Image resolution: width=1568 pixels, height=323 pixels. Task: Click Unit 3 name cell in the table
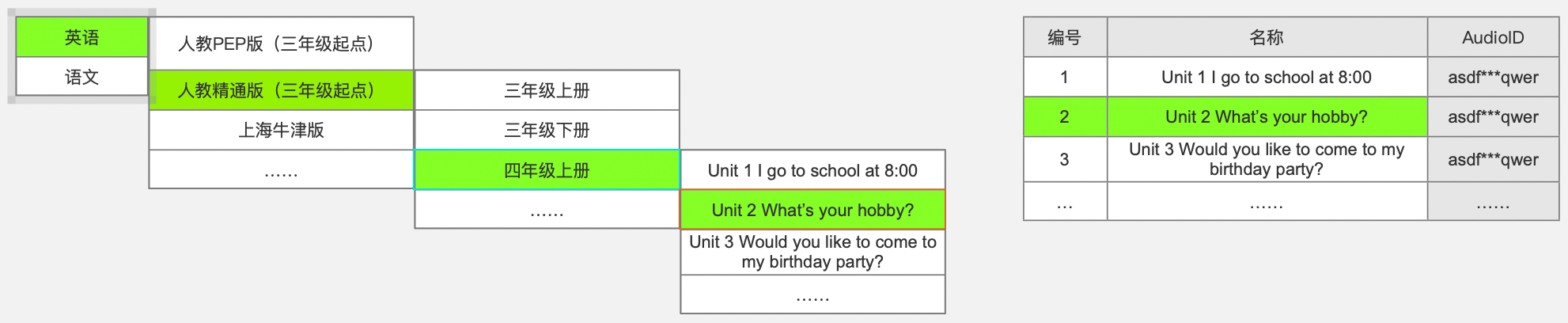coord(1267,159)
